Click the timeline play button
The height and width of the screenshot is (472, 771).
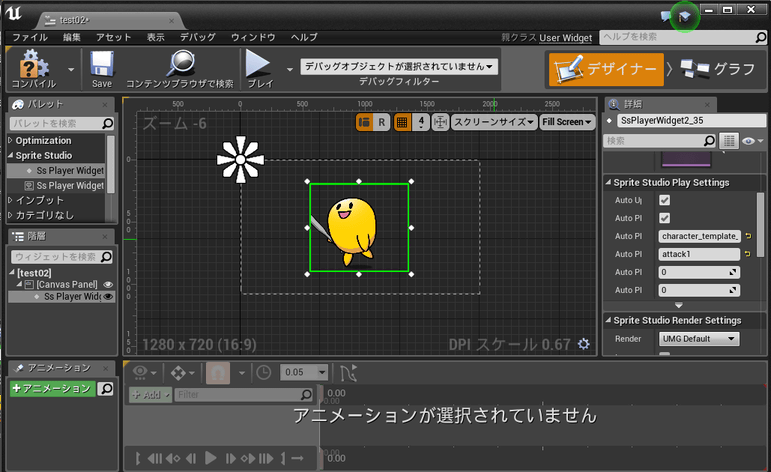click(x=211, y=458)
